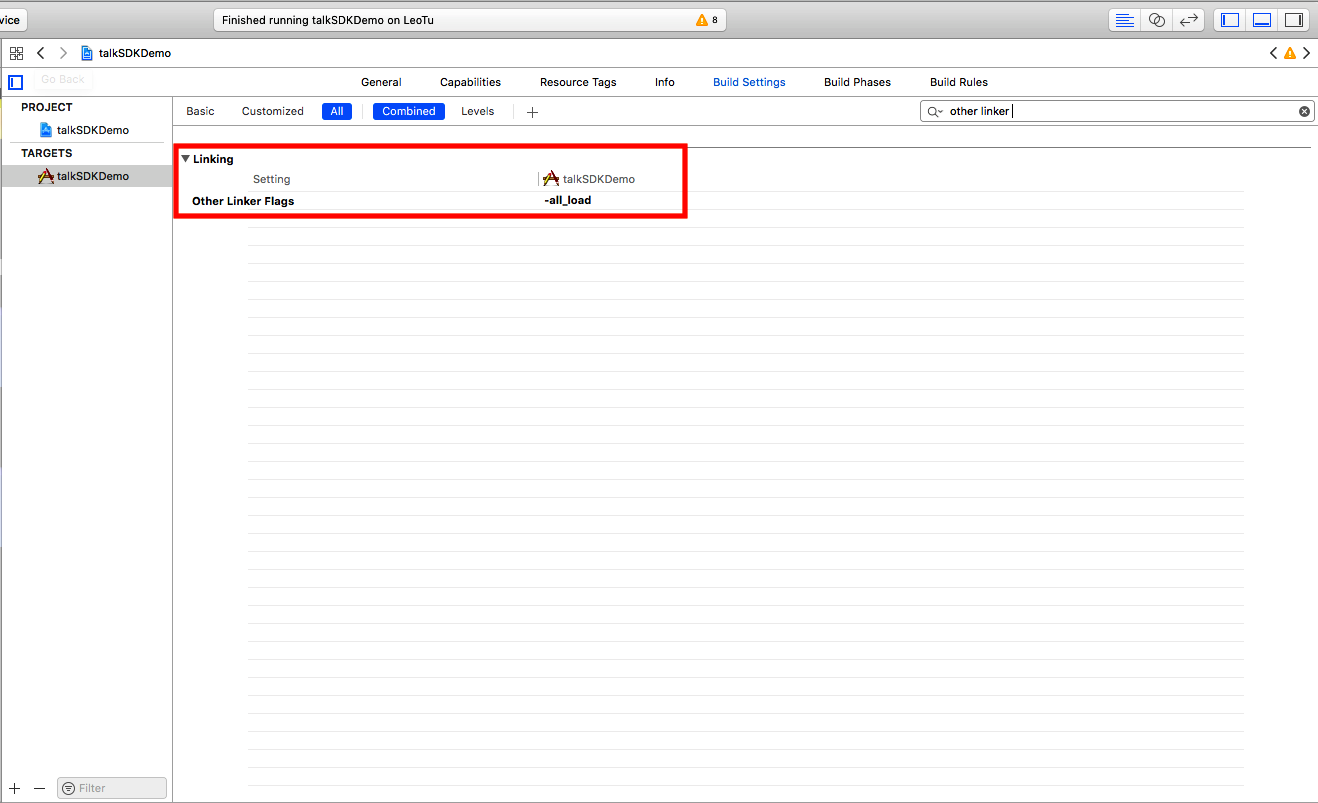Show the Levels view of settings
This screenshot has height=803, width=1318.
[477, 111]
